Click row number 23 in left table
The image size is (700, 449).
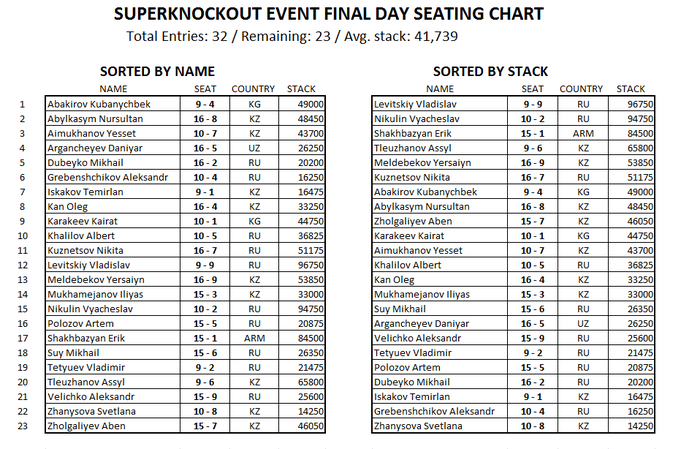tap(22, 426)
